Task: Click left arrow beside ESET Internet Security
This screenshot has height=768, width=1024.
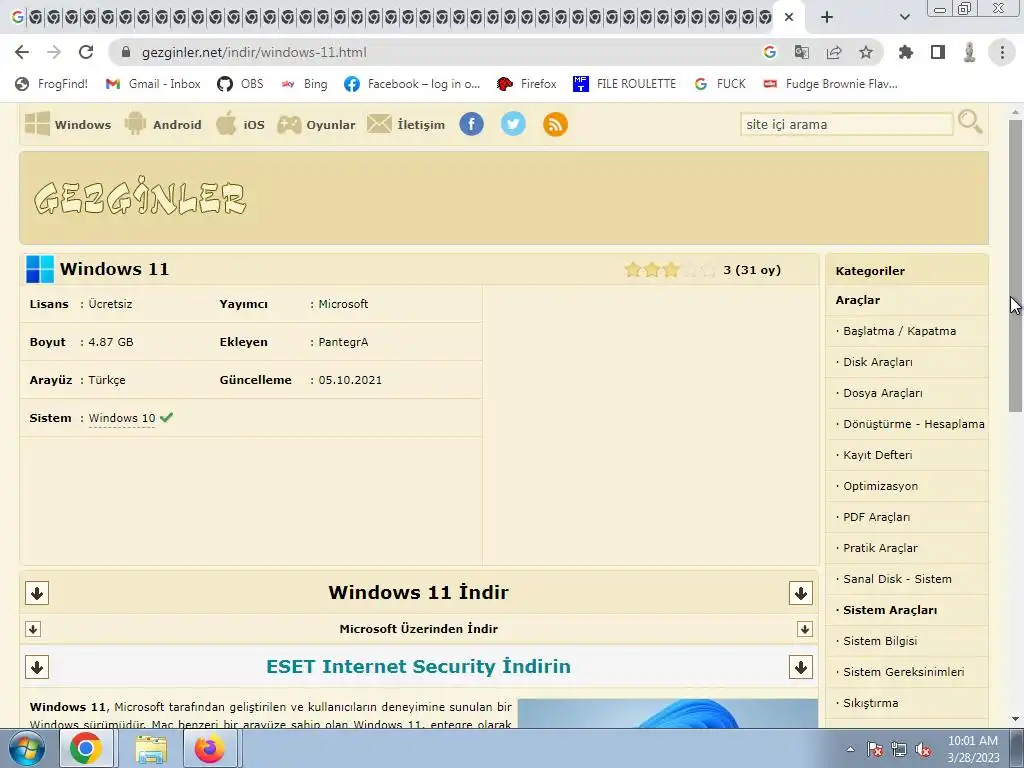Action: (x=37, y=667)
